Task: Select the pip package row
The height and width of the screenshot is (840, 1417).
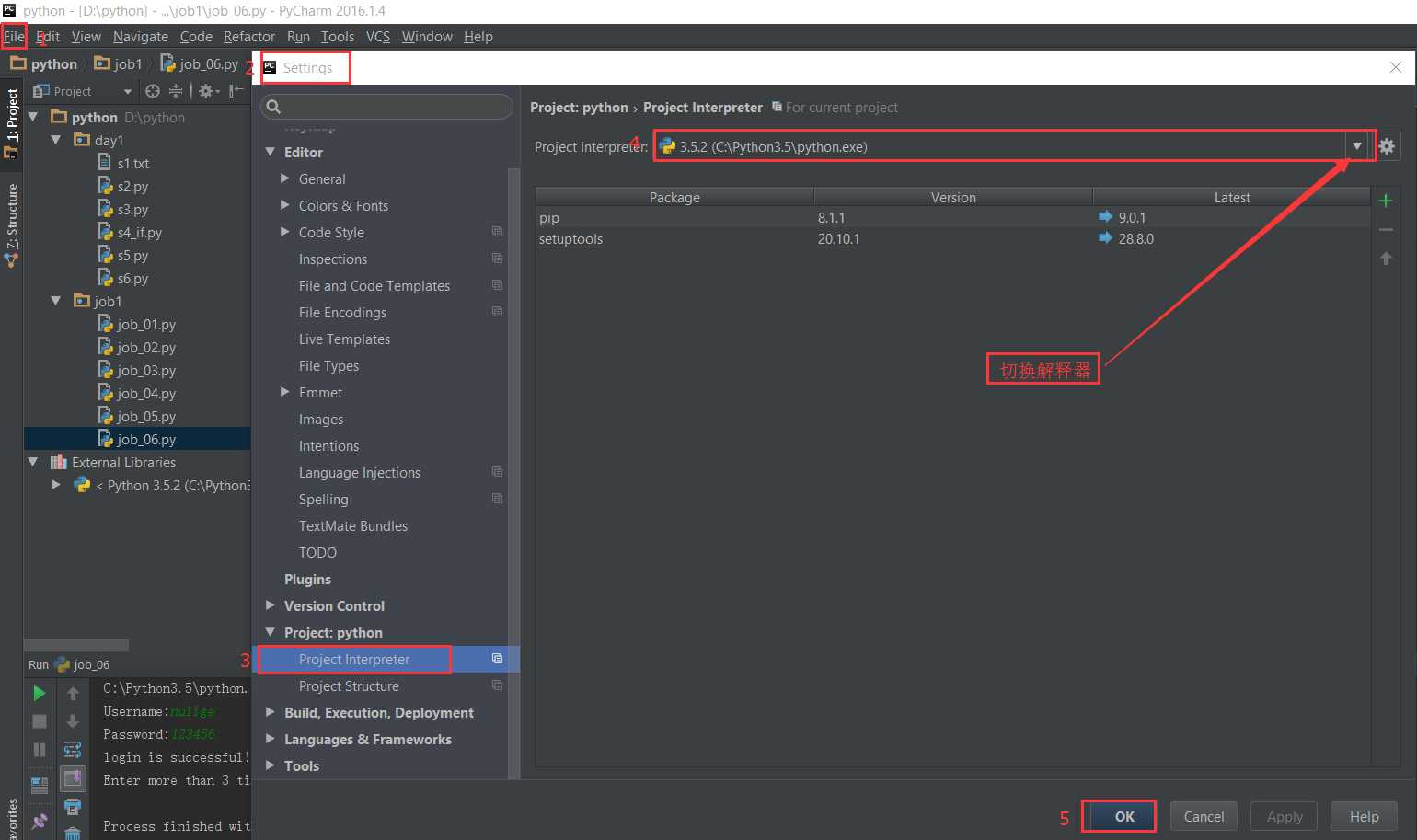Action: [x=952, y=217]
